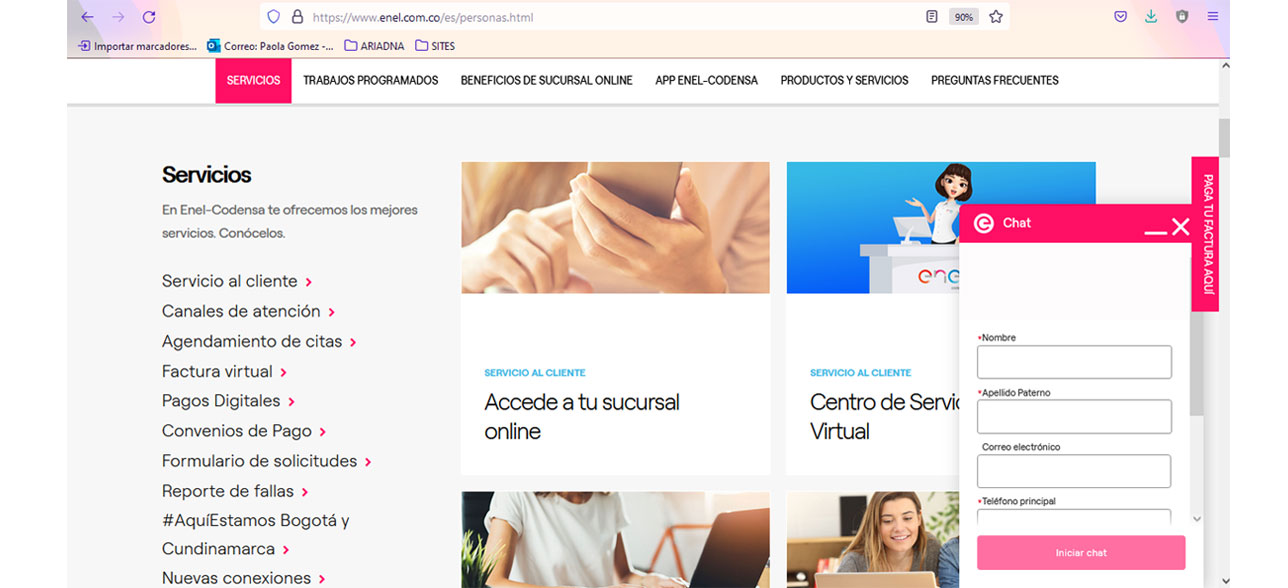Go back using the browser back arrow
Image resolution: width=1288 pixels, height=588 pixels.
click(87, 17)
